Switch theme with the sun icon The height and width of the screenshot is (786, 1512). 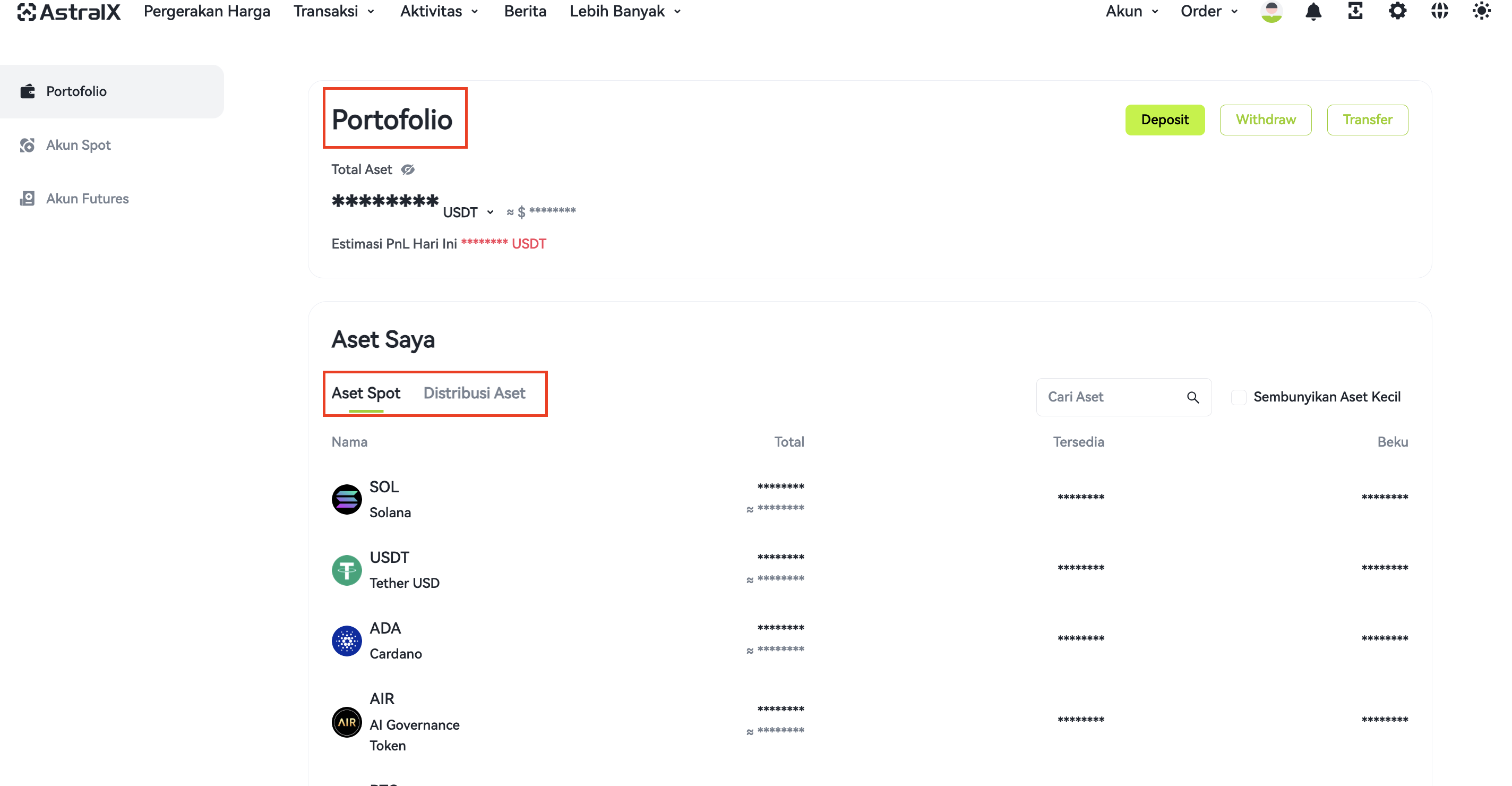pyautogui.click(x=1482, y=11)
